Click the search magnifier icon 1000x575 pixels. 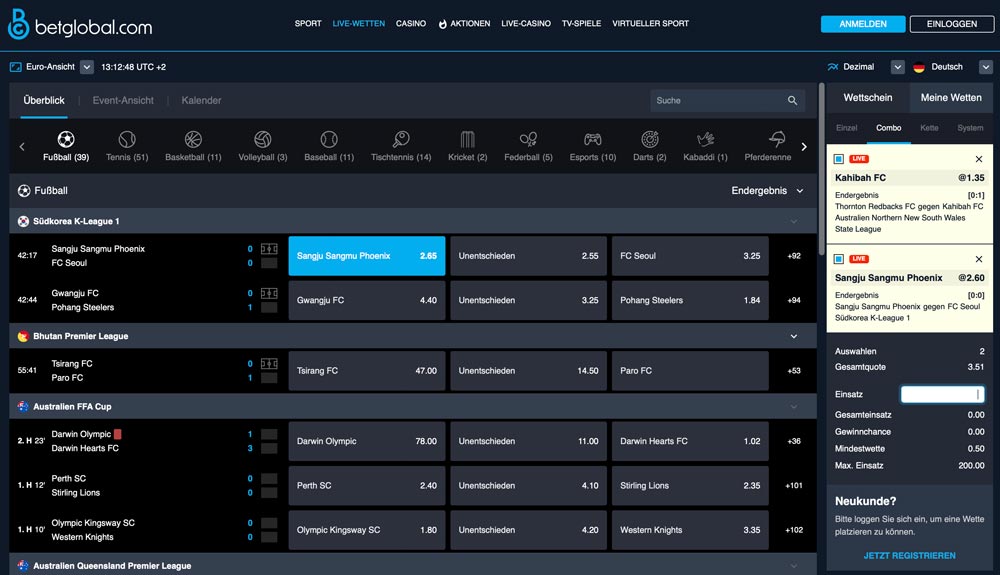(792, 101)
